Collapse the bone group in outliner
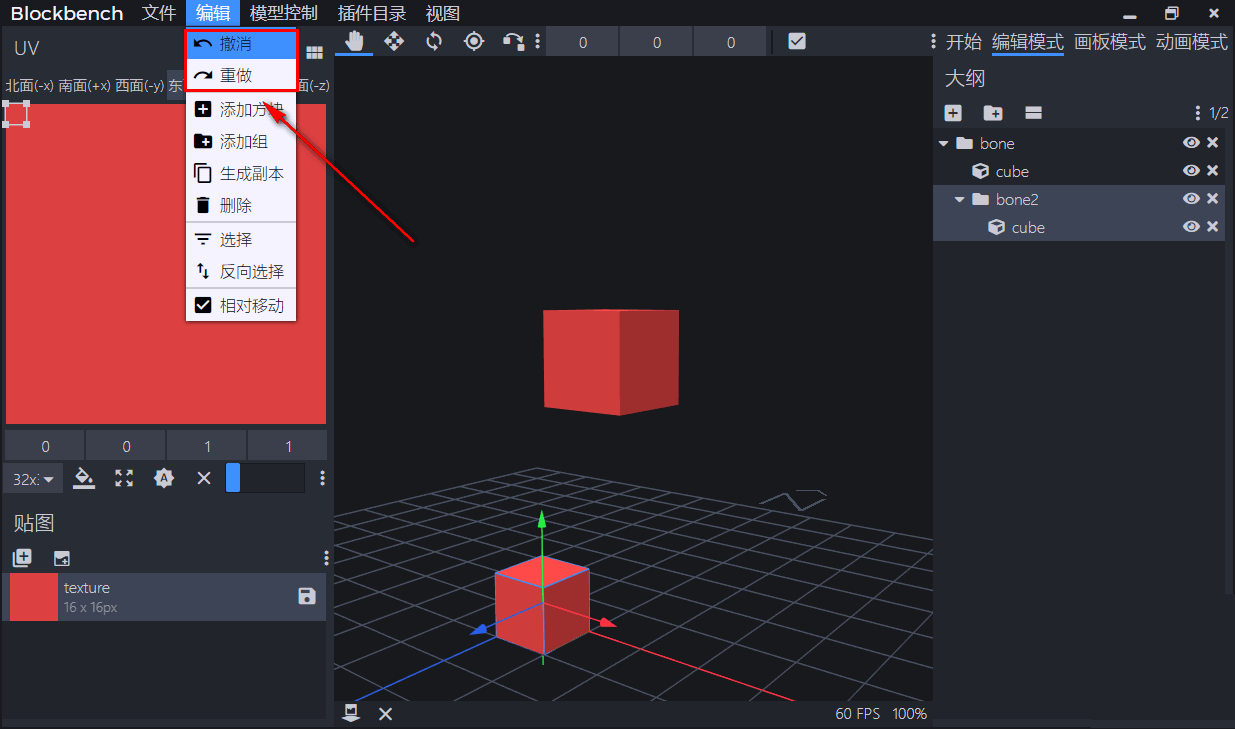 coord(943,143)
